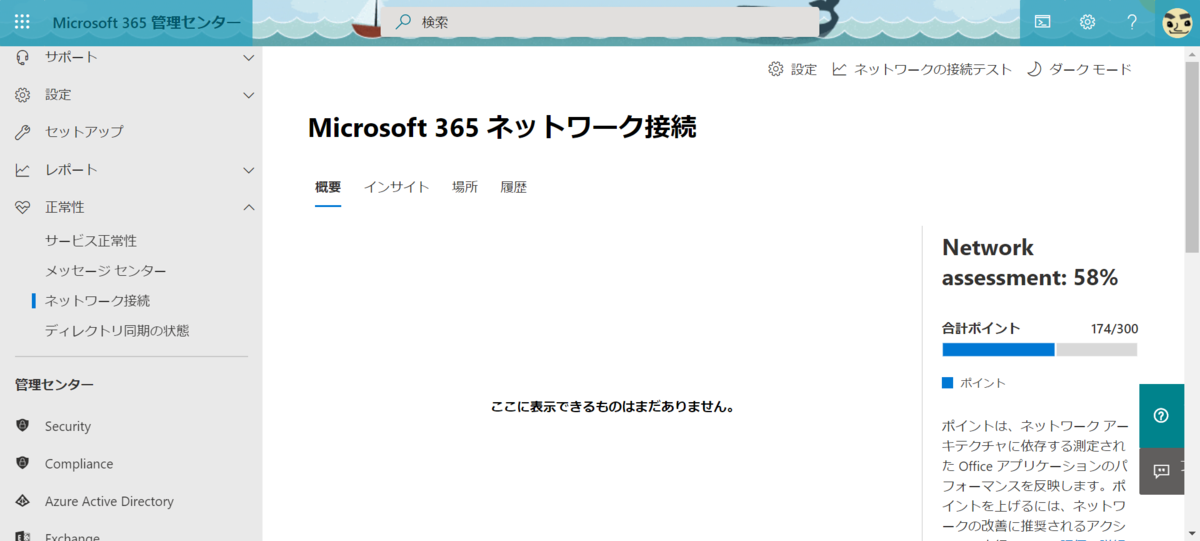The height and width of the screenshot is (541, 1200).
Task: Open the Azure Active Directory link
Action: click(109, 501)
